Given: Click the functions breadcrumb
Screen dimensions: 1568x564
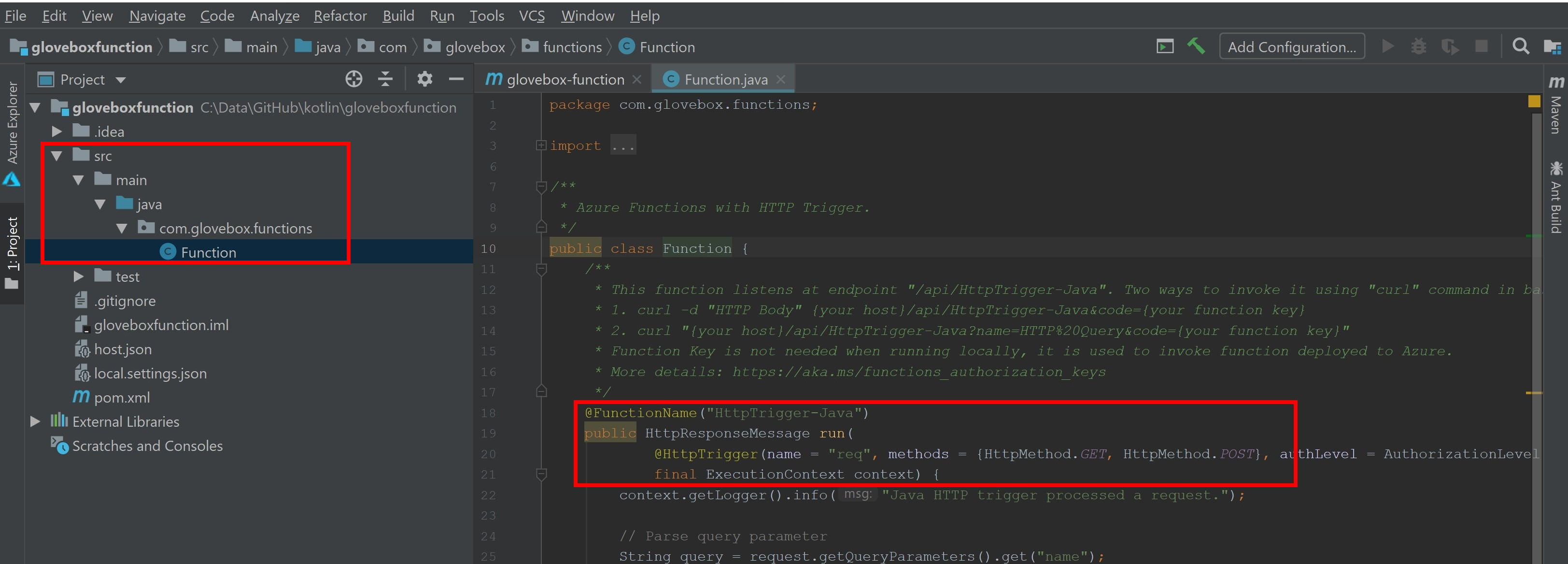Looking at the screenshot, I should [572, 47].
